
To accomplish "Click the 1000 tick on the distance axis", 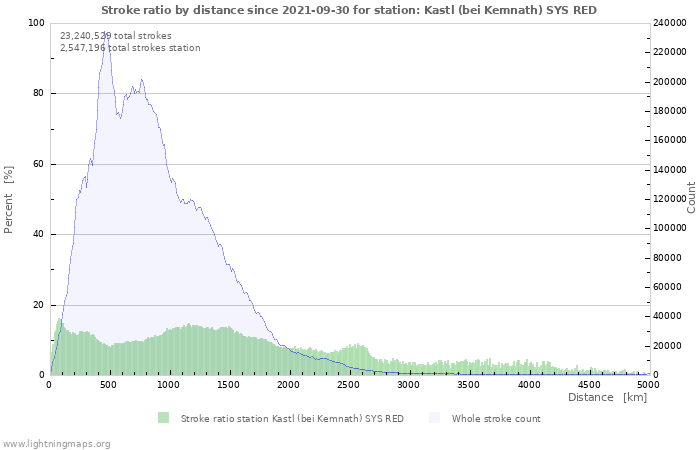I will tap(169, 384).
